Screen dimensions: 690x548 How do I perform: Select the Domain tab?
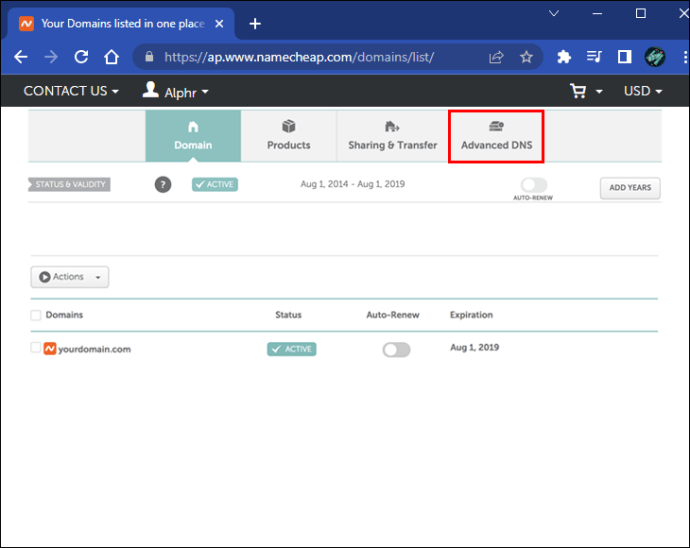[193, 136]
